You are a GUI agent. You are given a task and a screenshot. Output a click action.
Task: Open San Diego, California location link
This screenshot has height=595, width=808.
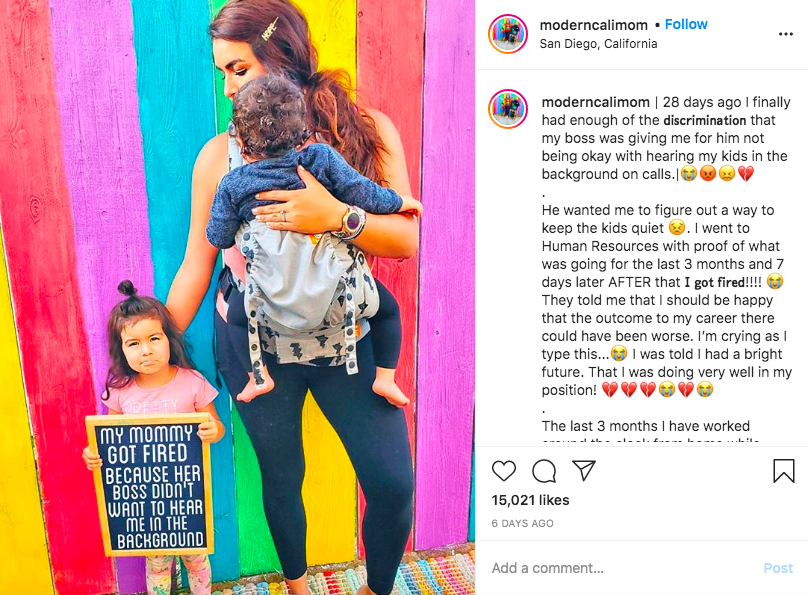[598, 44]
